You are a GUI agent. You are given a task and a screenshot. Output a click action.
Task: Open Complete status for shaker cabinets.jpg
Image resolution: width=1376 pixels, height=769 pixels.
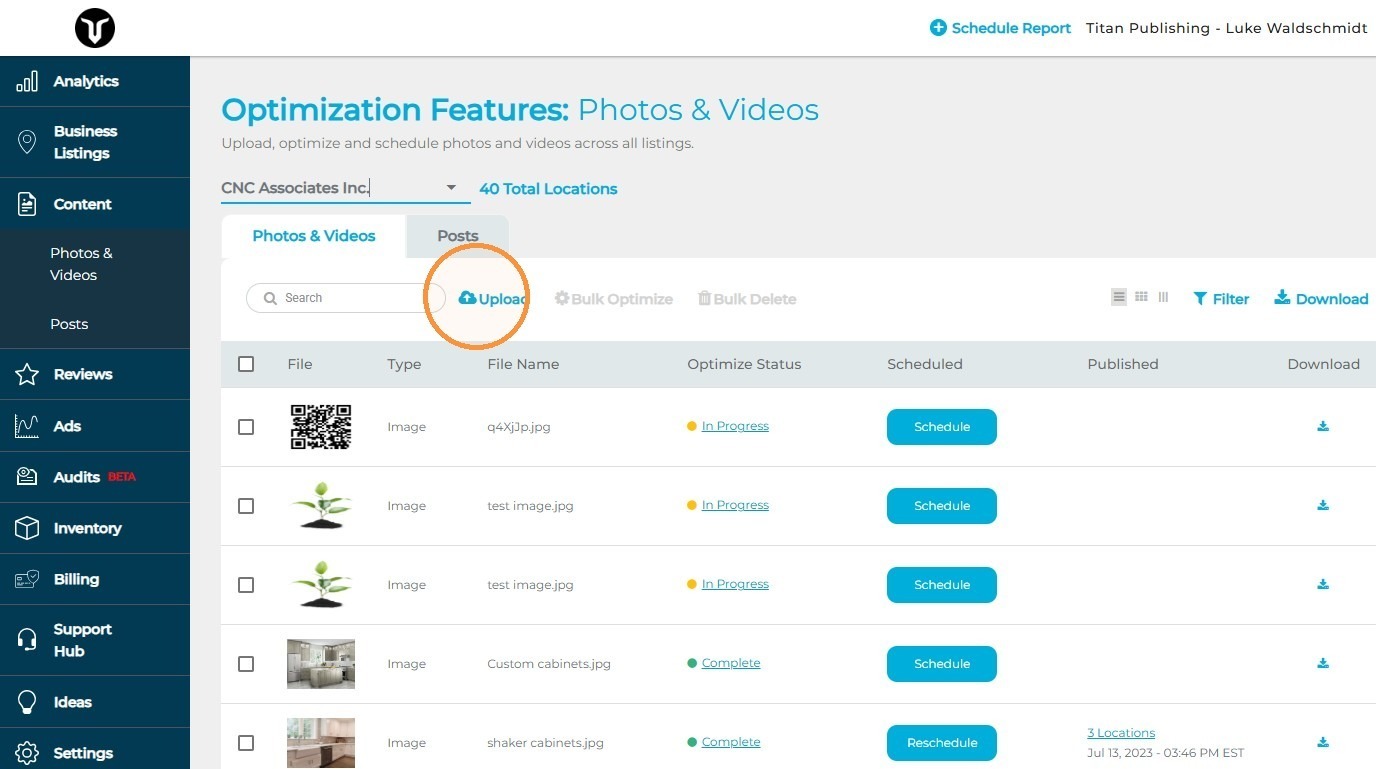click(731, 742)
